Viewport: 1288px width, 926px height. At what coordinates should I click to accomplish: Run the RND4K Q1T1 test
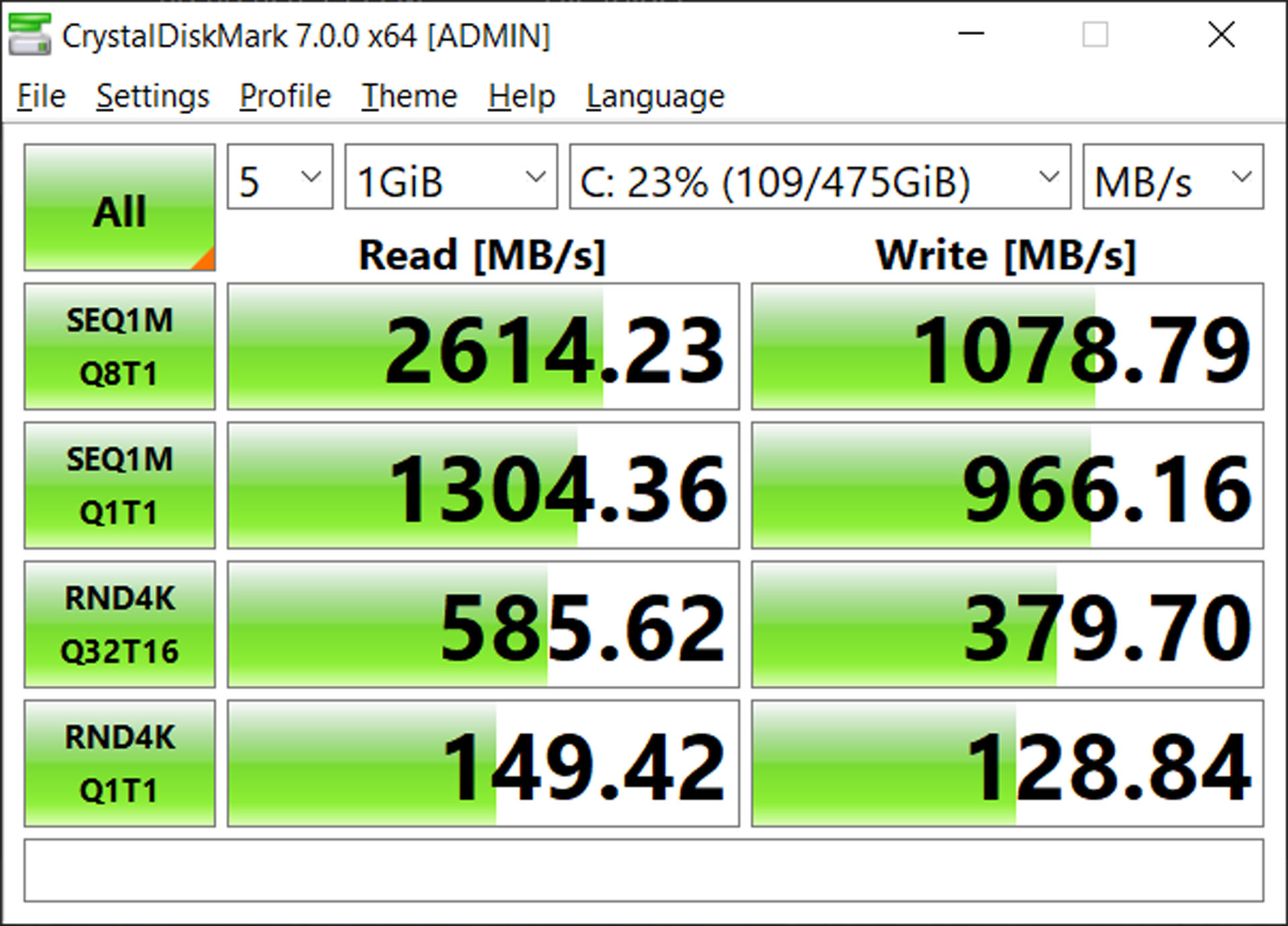click(119, 763)
